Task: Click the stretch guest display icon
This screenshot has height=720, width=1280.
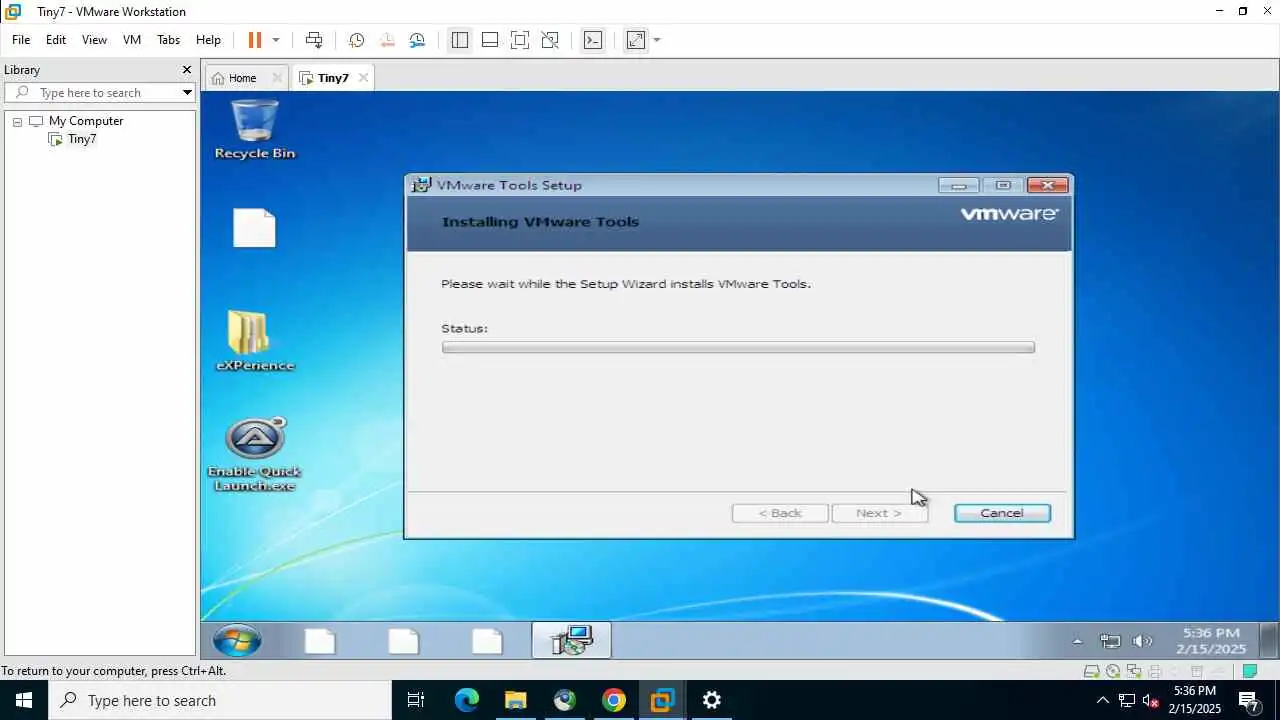Action: coord(636,40)
